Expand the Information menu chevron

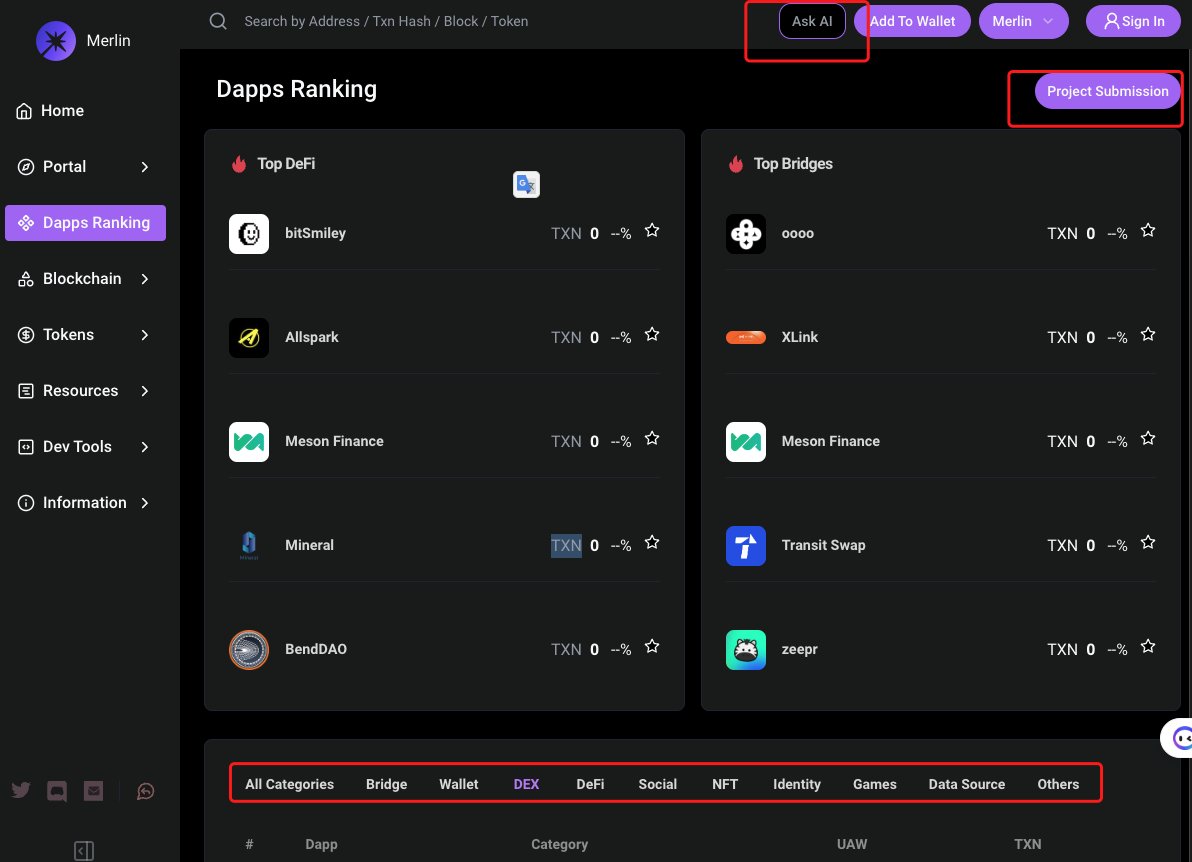click(144, 503)
